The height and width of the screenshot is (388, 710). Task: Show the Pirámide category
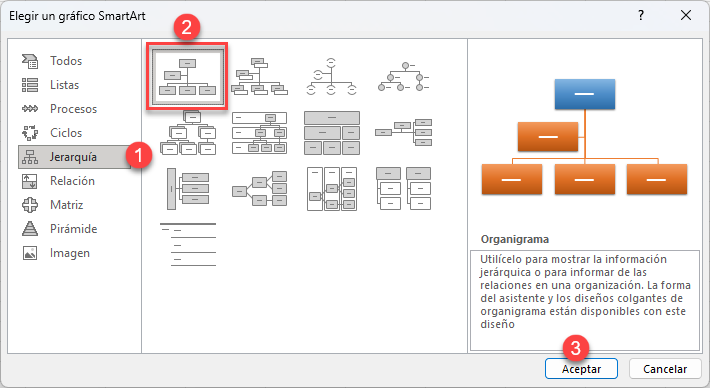(x=74, y=229)
